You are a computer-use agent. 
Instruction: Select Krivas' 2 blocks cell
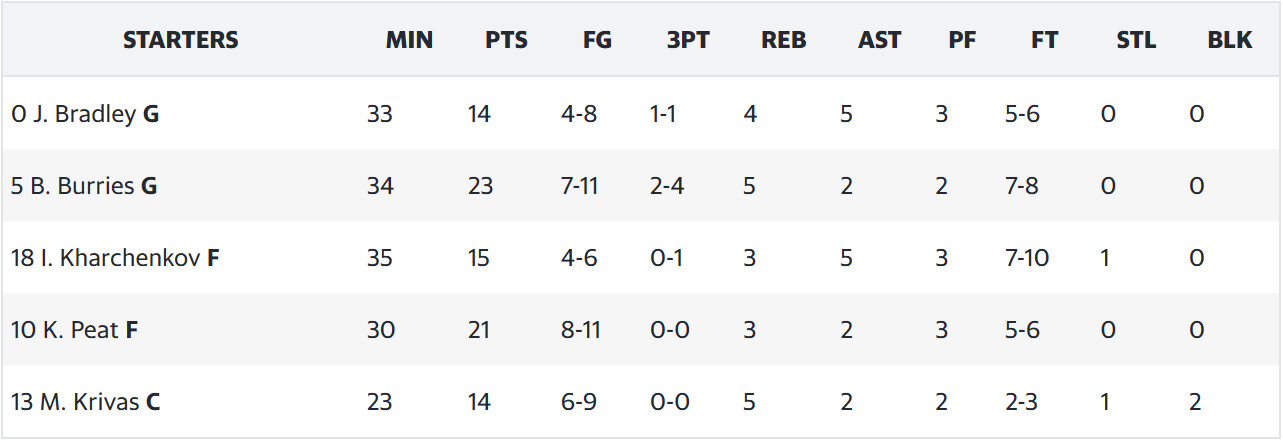tap(1196, 402)
